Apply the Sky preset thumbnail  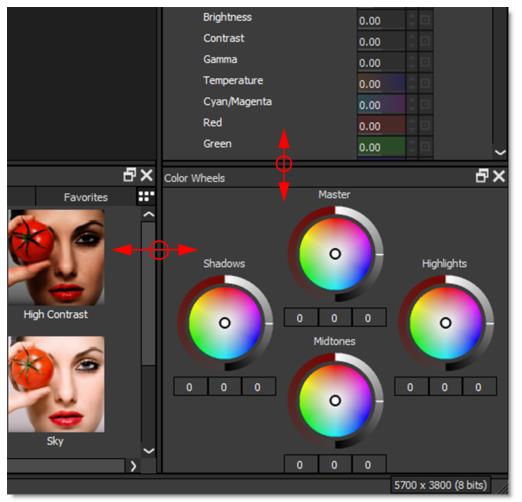click(x=56, y=384)
